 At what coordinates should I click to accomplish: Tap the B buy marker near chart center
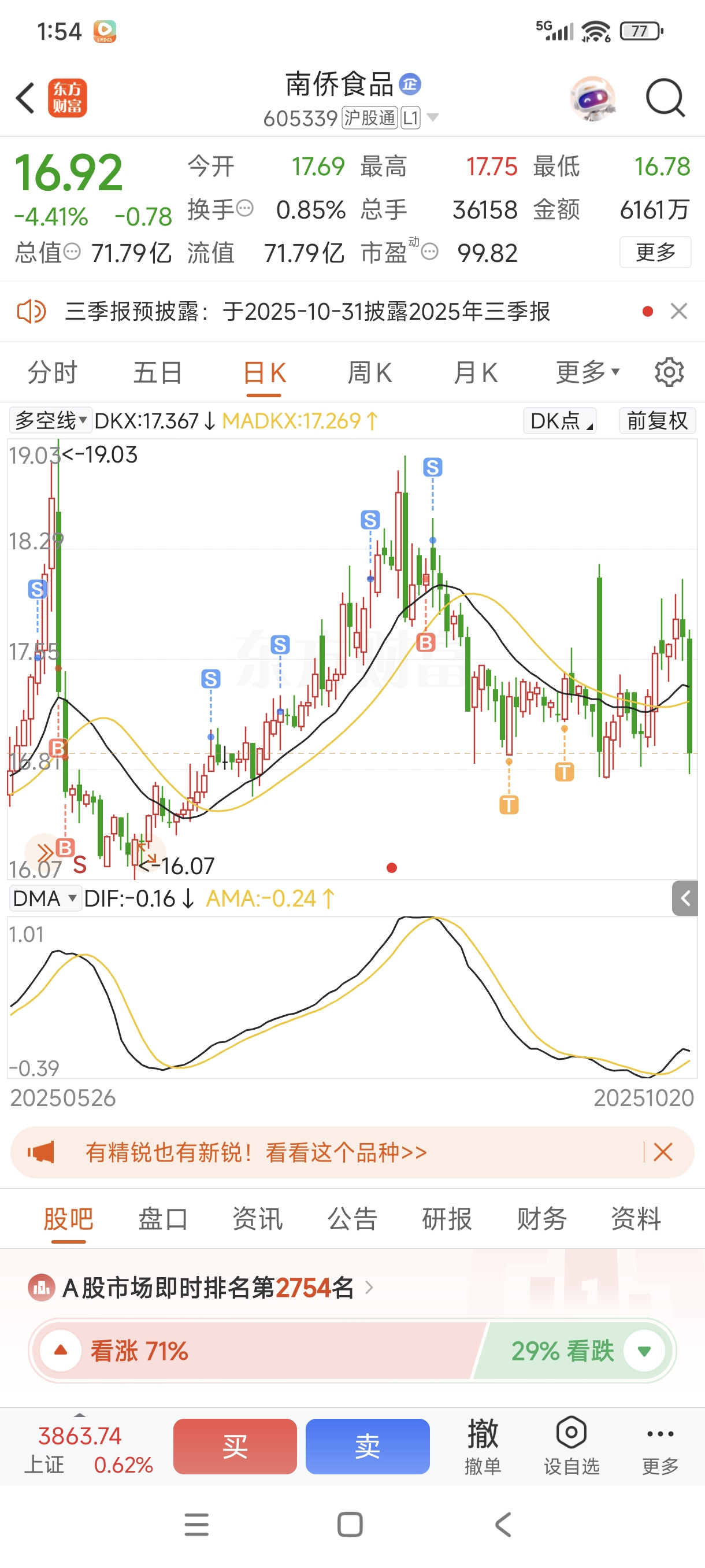click(426, 642)
